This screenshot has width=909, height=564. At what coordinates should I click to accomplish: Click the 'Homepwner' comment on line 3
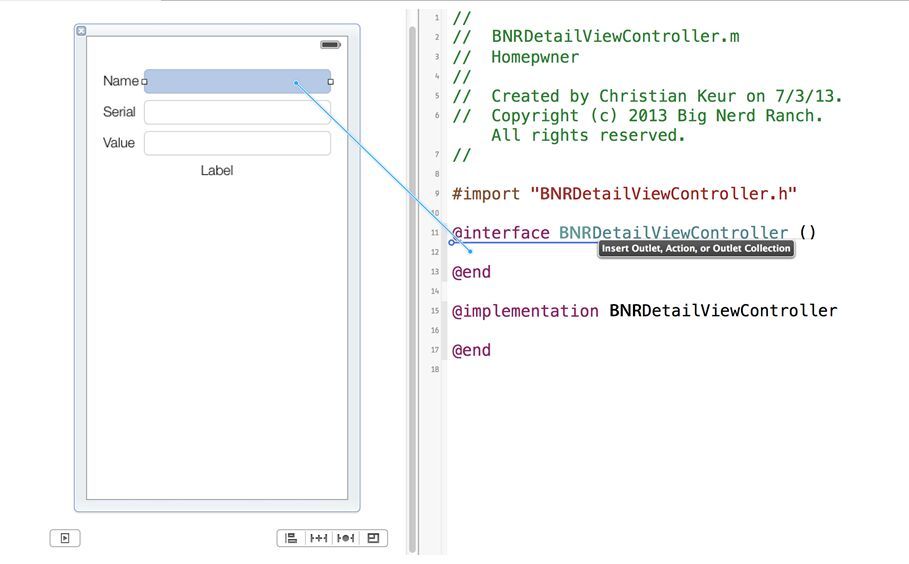[535, 57]
